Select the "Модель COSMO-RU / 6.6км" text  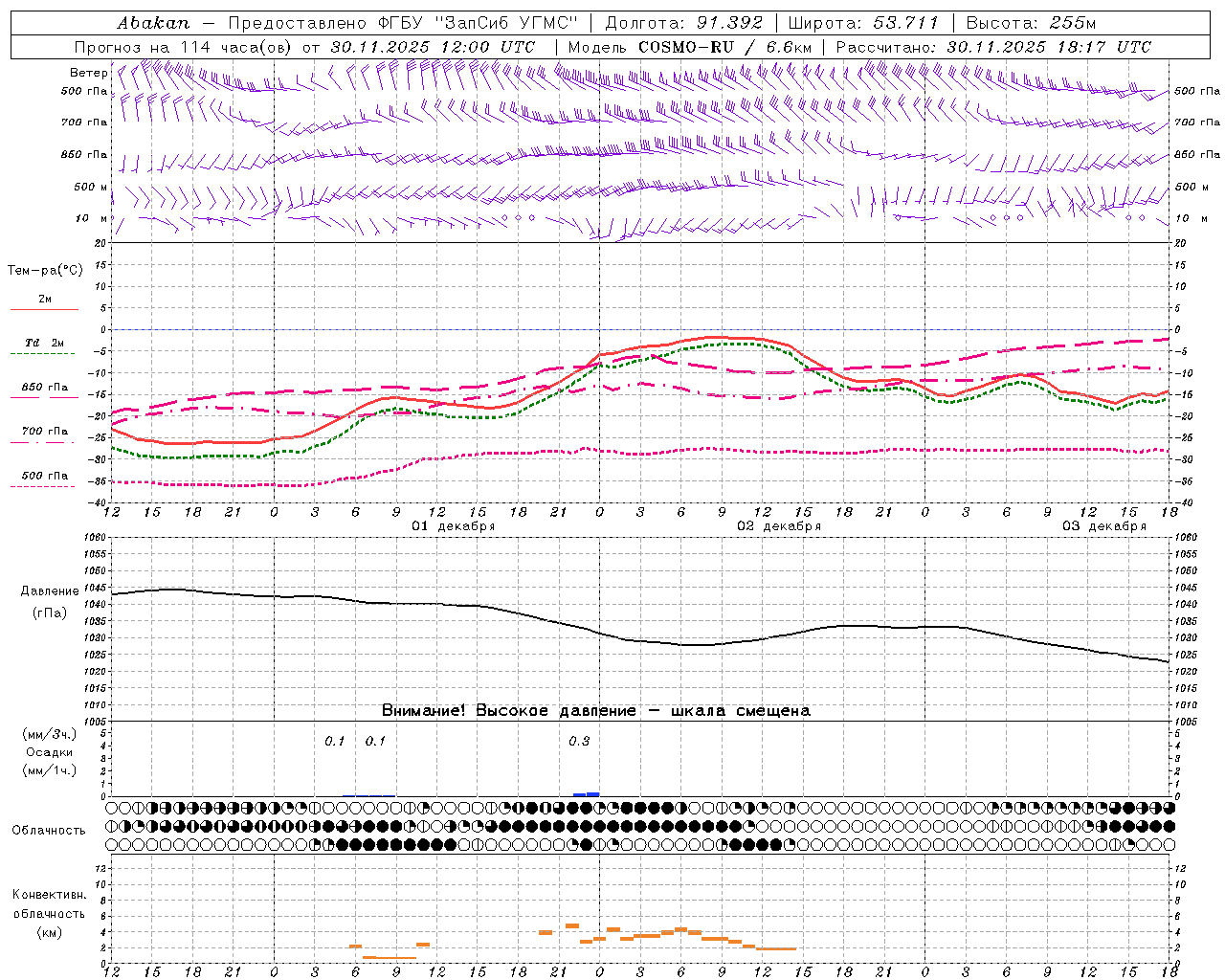690,47
